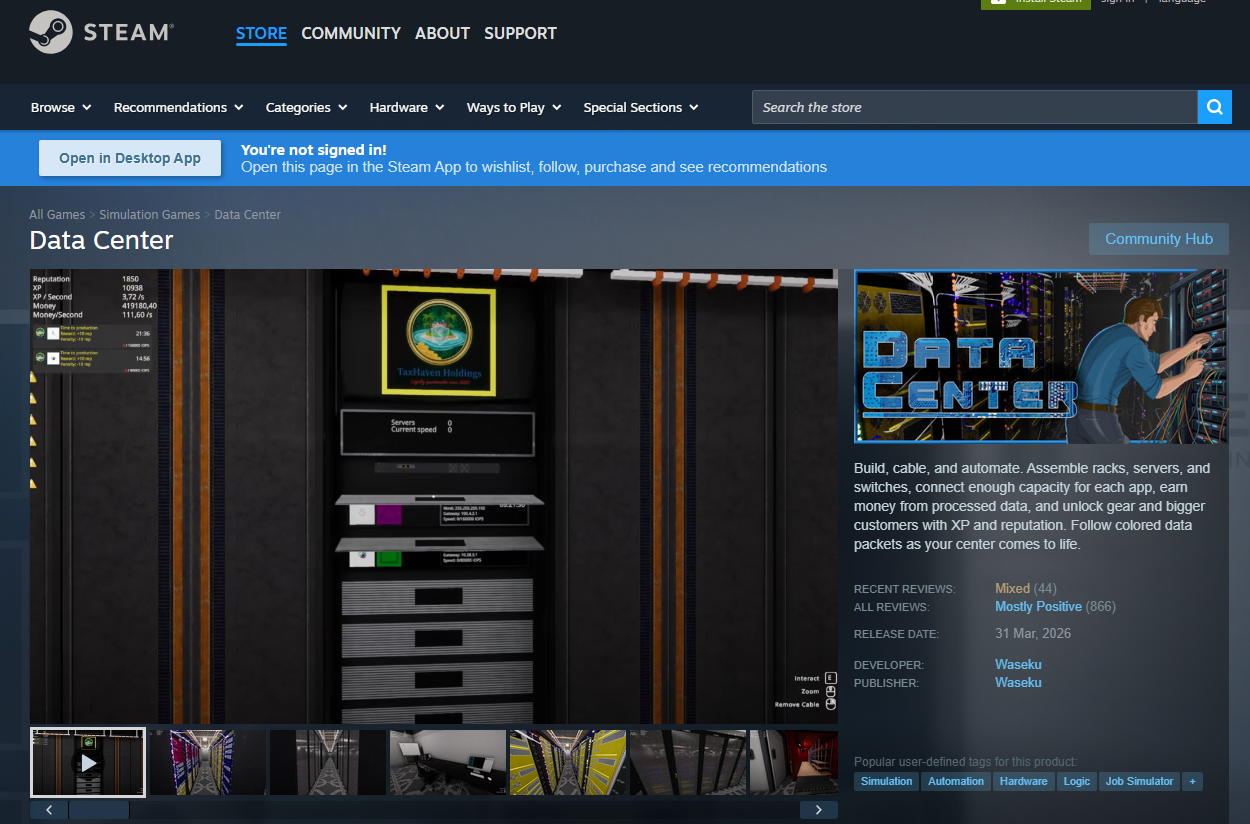Select the Simulation tag
This screenshot has height=824, width=1250.
click(x=886, y=781)
